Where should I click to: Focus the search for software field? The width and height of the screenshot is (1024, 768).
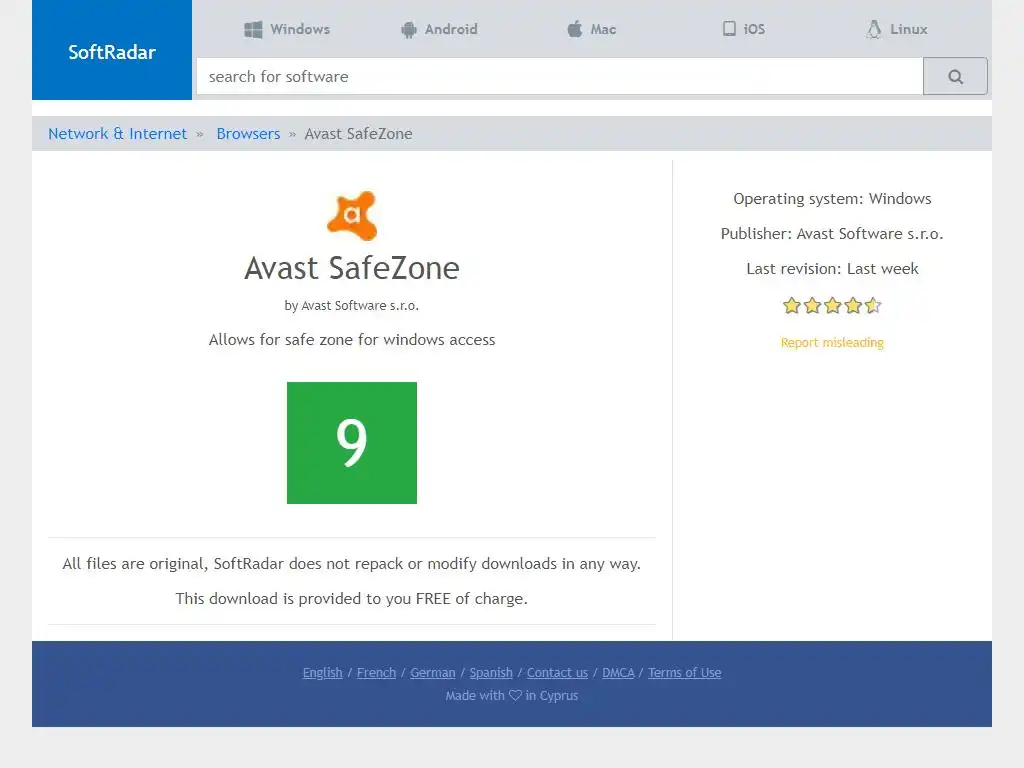pyautogui.click(x=560, y=76)
